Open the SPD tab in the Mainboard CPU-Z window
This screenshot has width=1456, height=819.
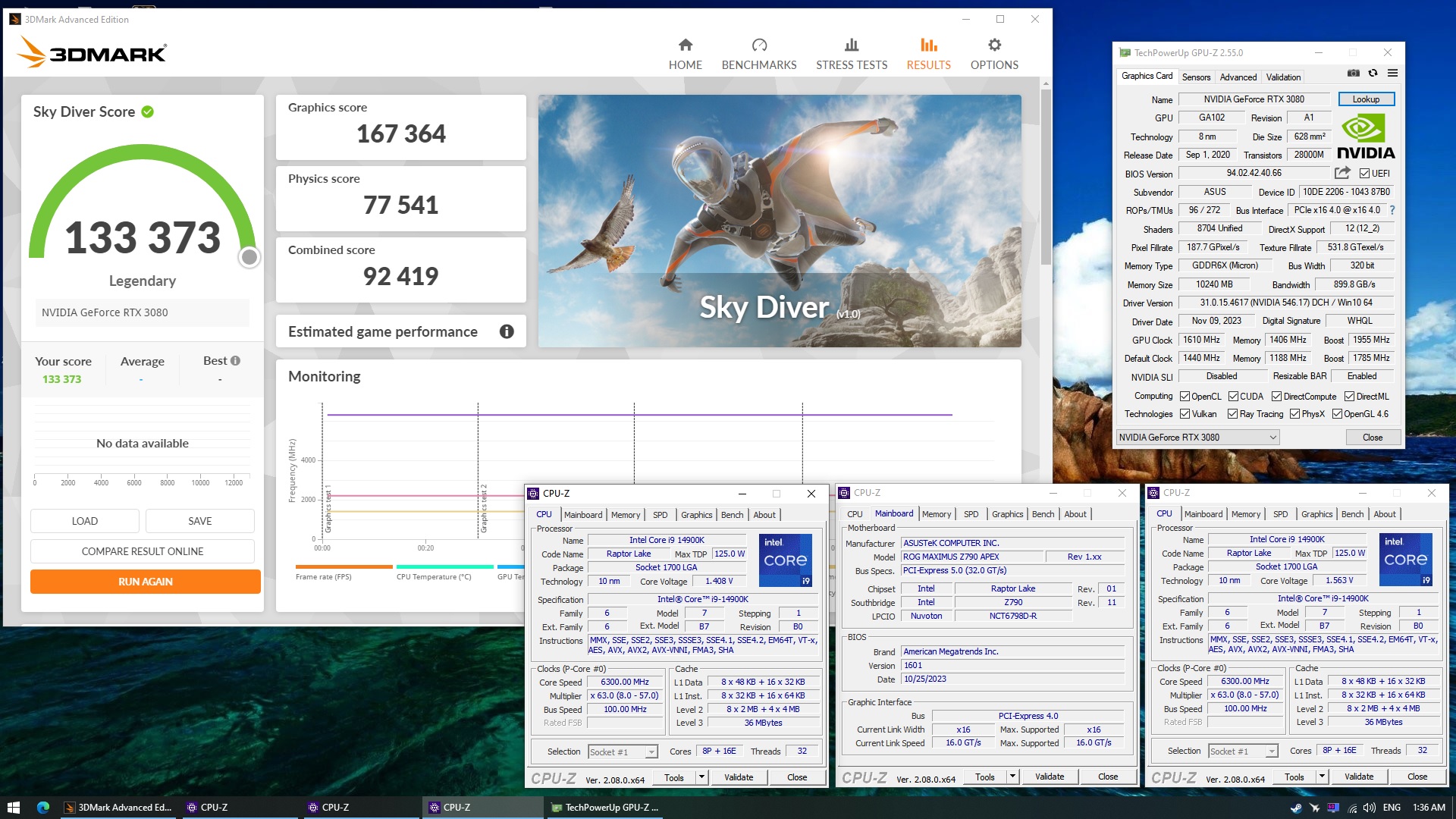971,514
